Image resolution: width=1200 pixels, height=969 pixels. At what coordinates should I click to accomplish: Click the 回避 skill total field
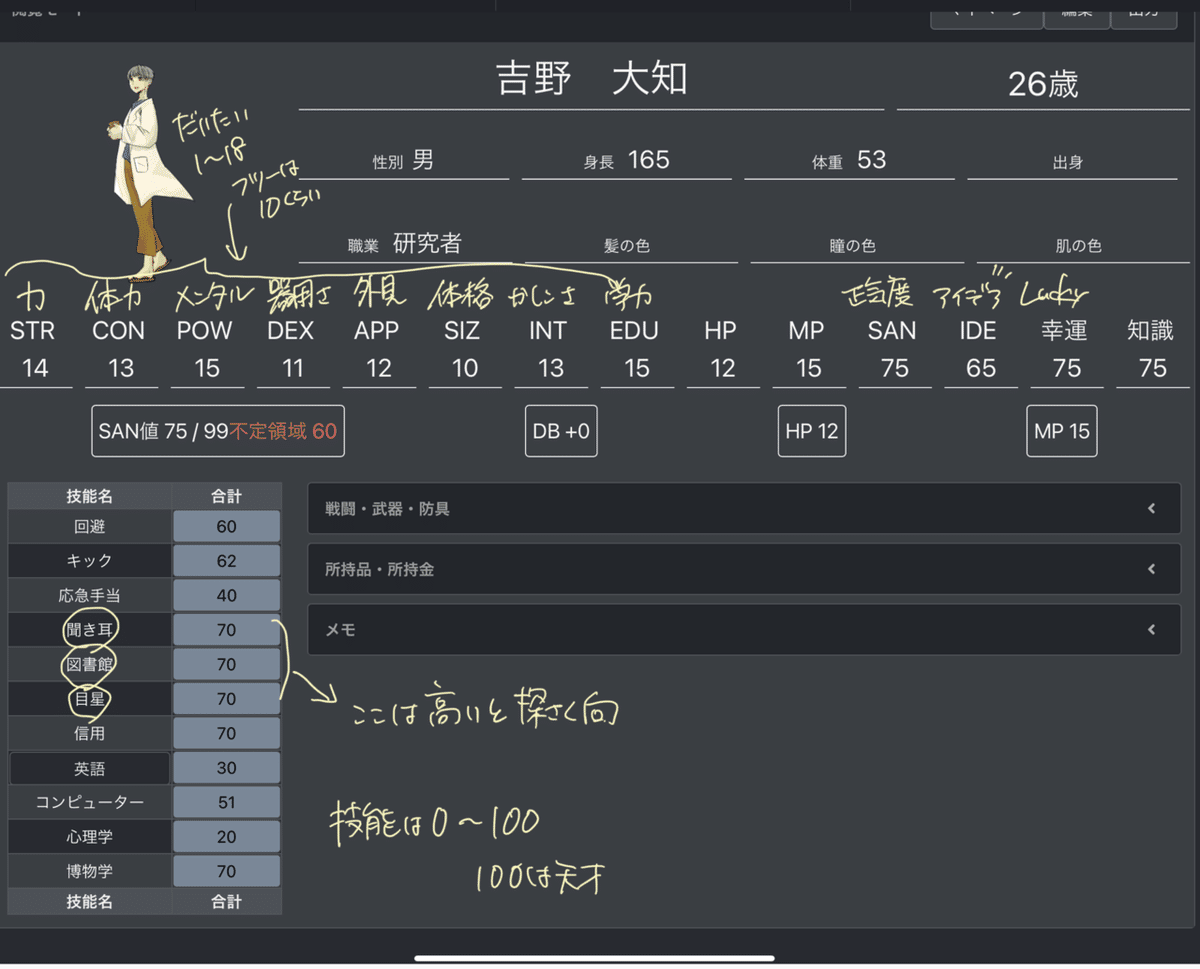coord(226,526)
